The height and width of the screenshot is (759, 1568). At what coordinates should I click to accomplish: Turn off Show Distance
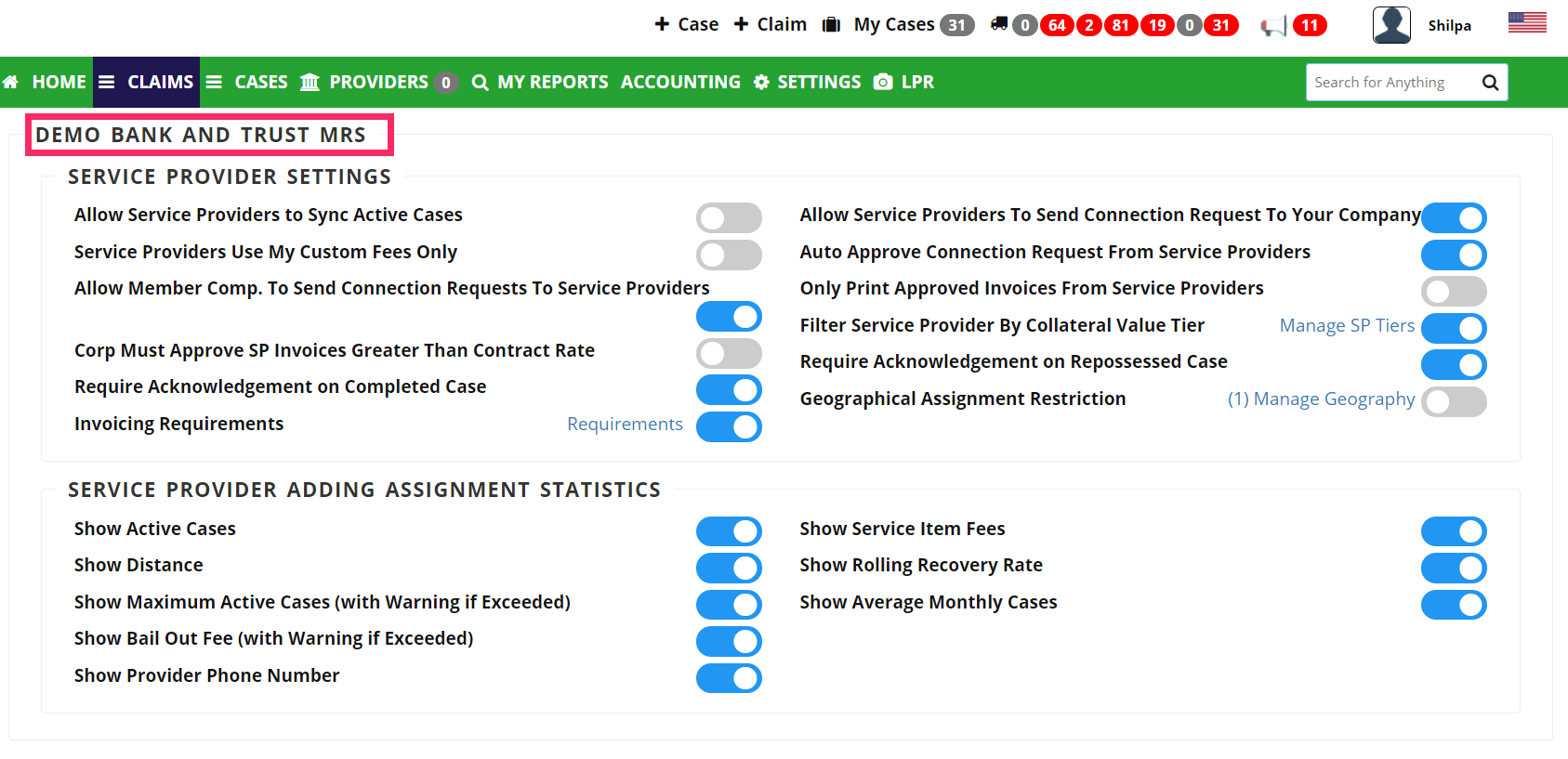729,568
